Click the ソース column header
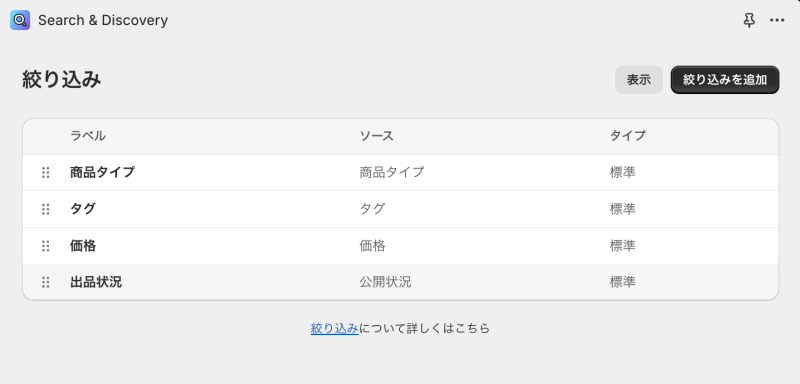The width and height of the screenshot is (800, 384). tap(377, 136)
